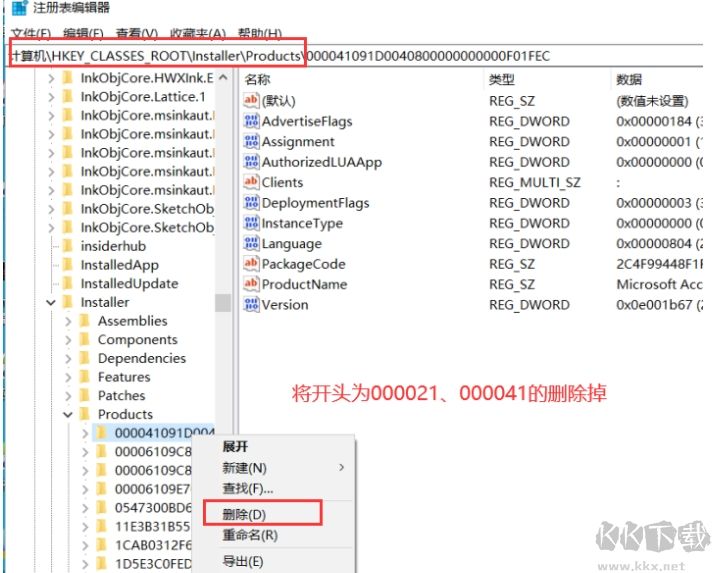Open the 收藏夹(A) menu

pyautogui.click(x=198, y=34)
